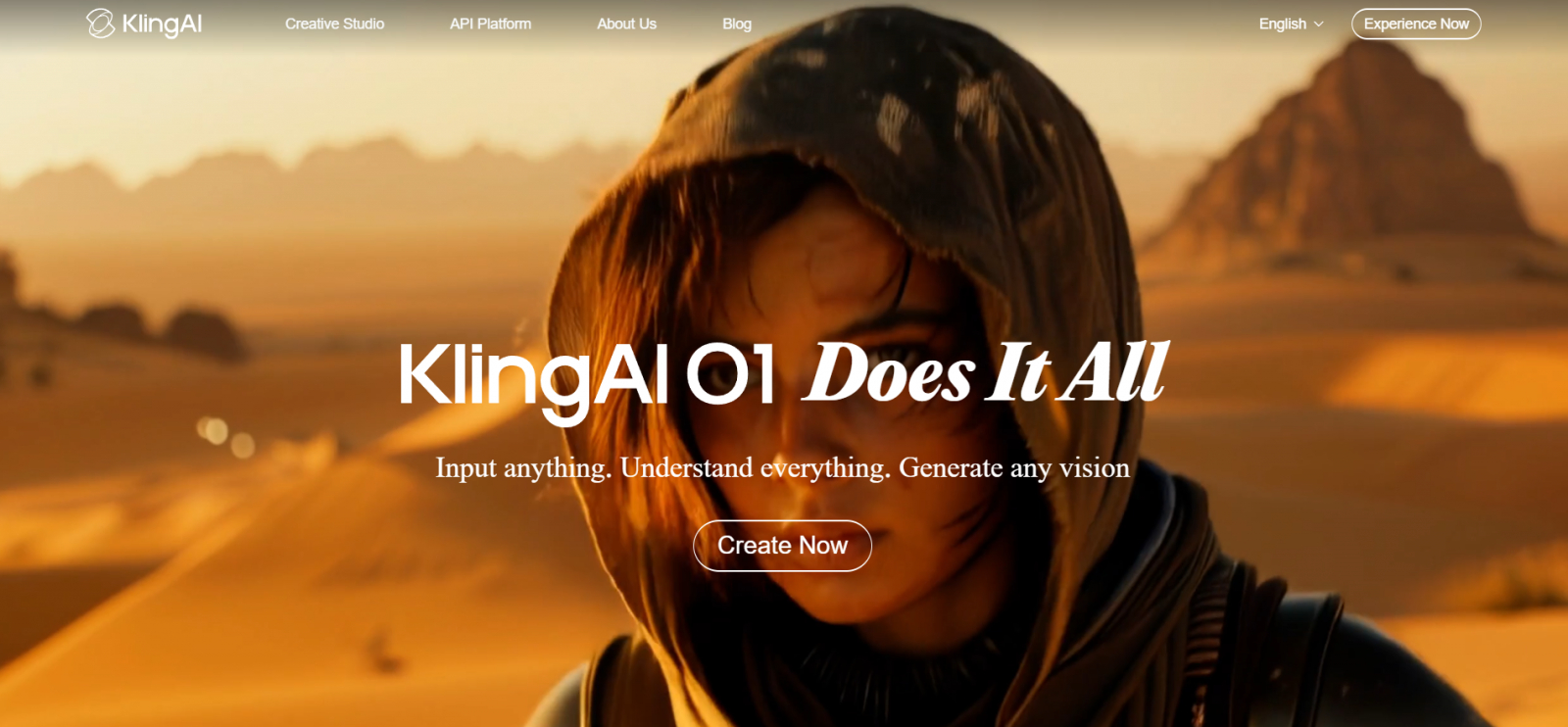Click the Experience Now button
Viewport: 1568px width, 727px height.
(x=1416, y=24)
